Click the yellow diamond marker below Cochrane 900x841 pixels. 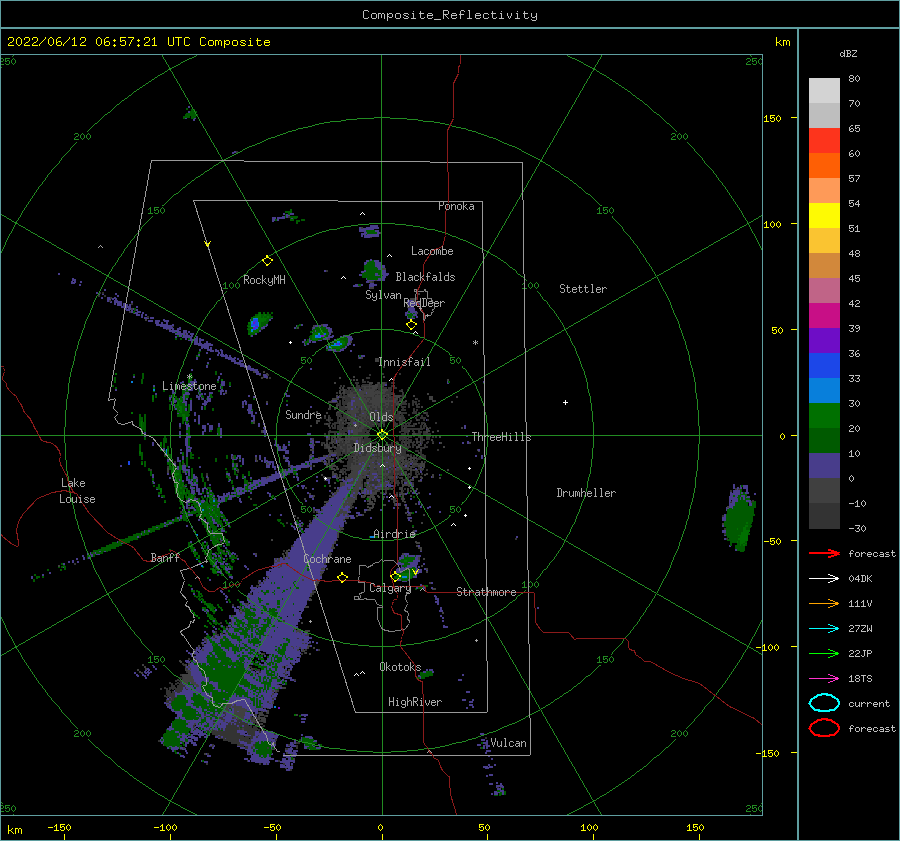tap(342, 577)
